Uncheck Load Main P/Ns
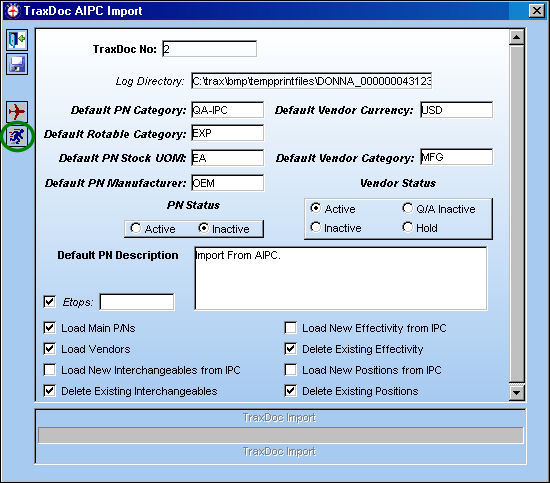Image resolution: width=550 pixels, height=483 pixels. pos(49,328)
